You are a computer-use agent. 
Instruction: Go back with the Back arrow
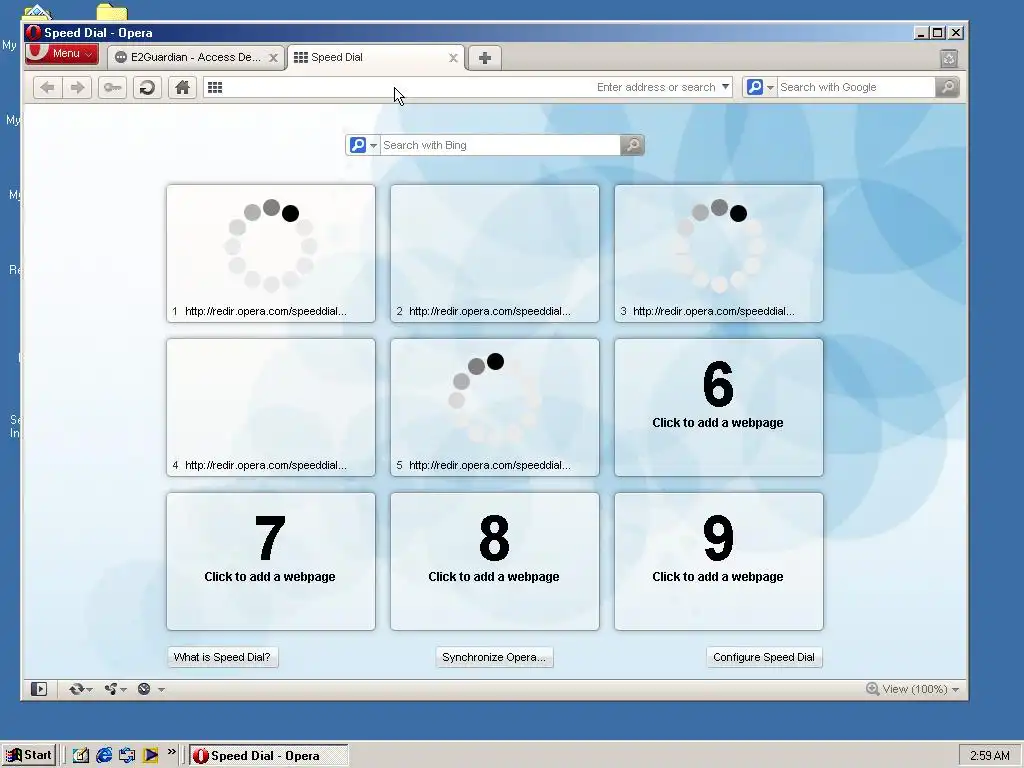pos(47,88)
